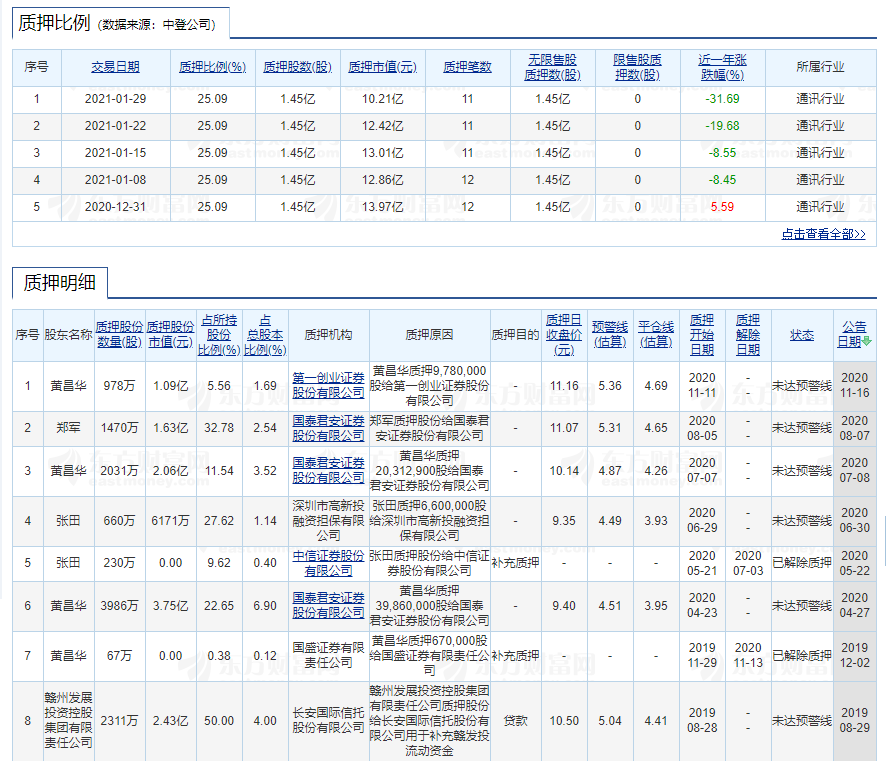886x761 pixels.
Task: Click 已解除质押 status in row 5
Action: point(801,563)
